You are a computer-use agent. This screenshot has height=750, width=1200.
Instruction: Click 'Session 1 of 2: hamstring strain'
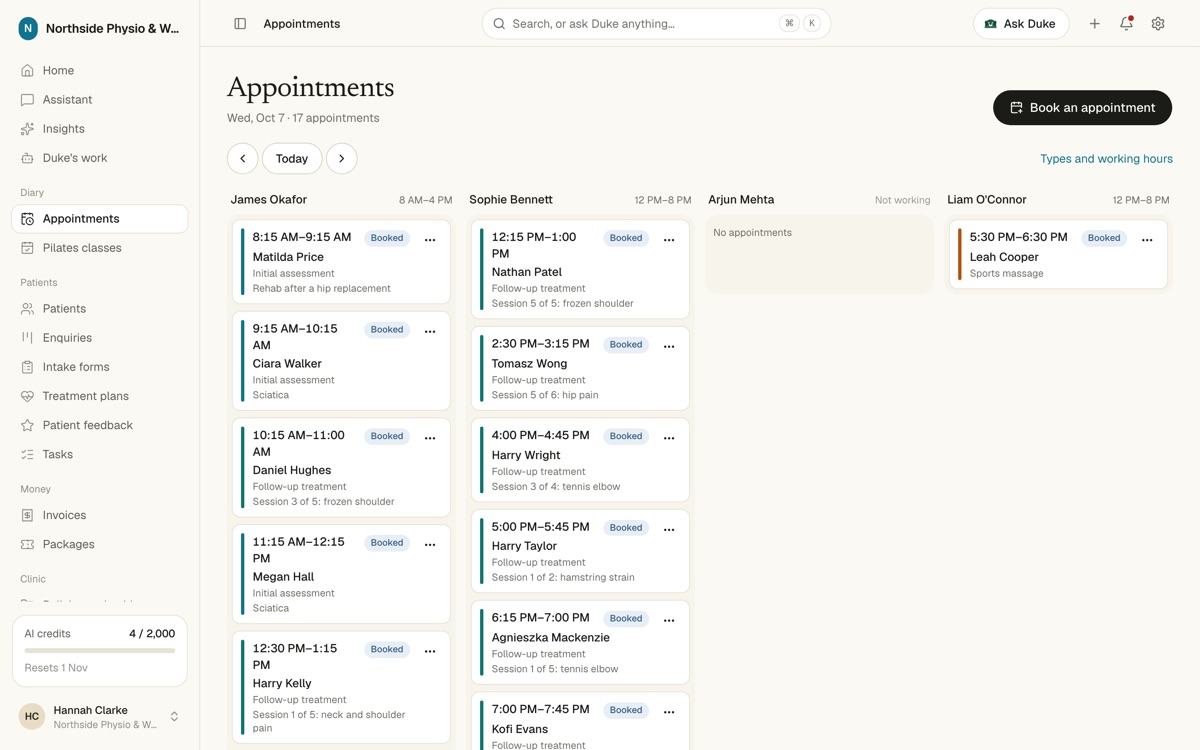click(563, 578)
